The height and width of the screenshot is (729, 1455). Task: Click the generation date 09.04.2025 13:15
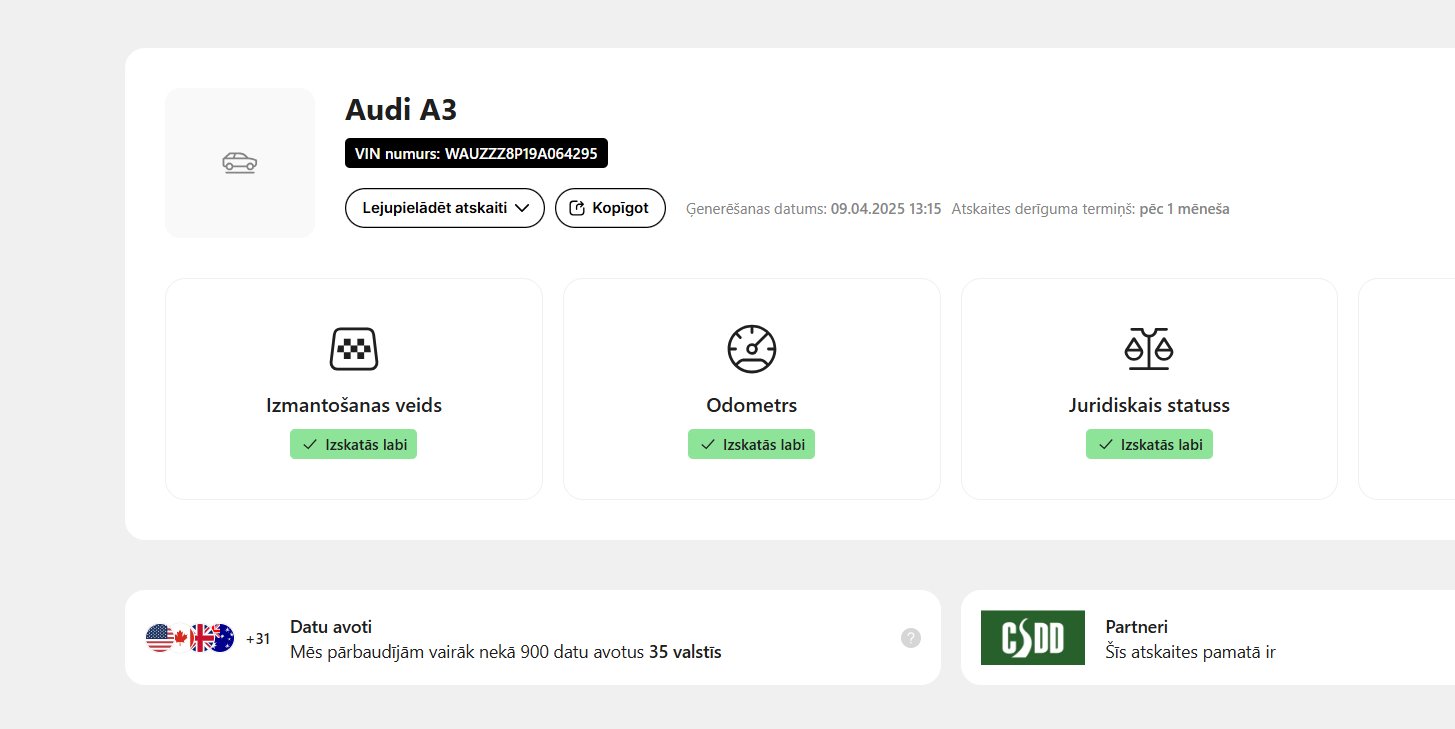pyautogui.click(x=886, y=209)
